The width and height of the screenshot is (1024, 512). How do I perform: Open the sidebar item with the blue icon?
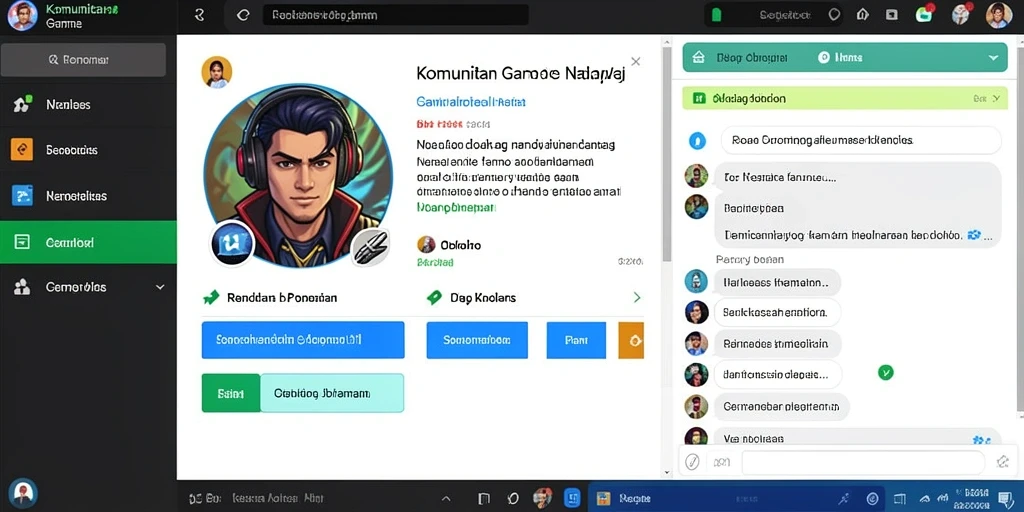(x=88, y=195)
